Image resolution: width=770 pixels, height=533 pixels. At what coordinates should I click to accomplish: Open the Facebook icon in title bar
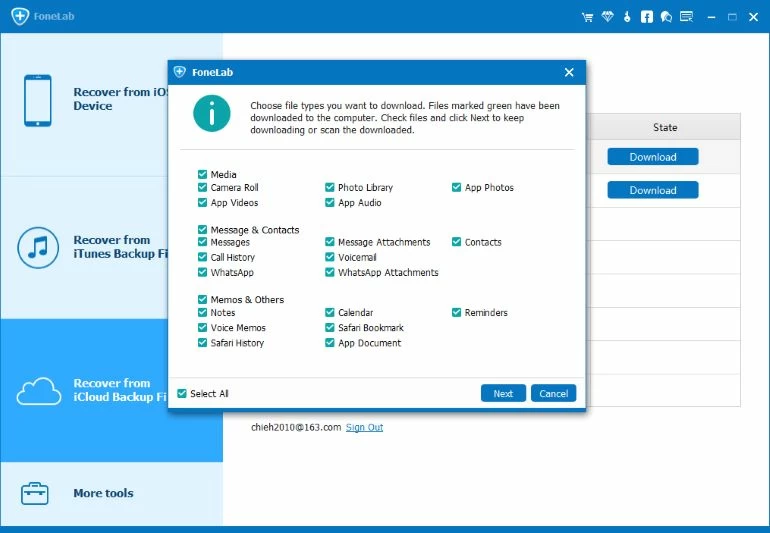(647, 17)
